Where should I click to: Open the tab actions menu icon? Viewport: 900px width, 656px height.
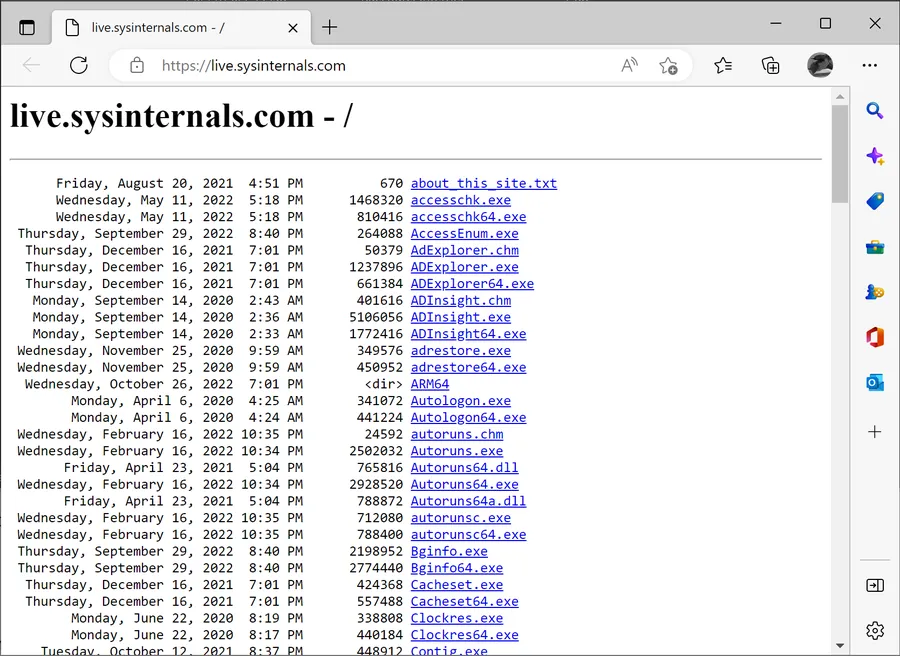(x=27, y=27)
